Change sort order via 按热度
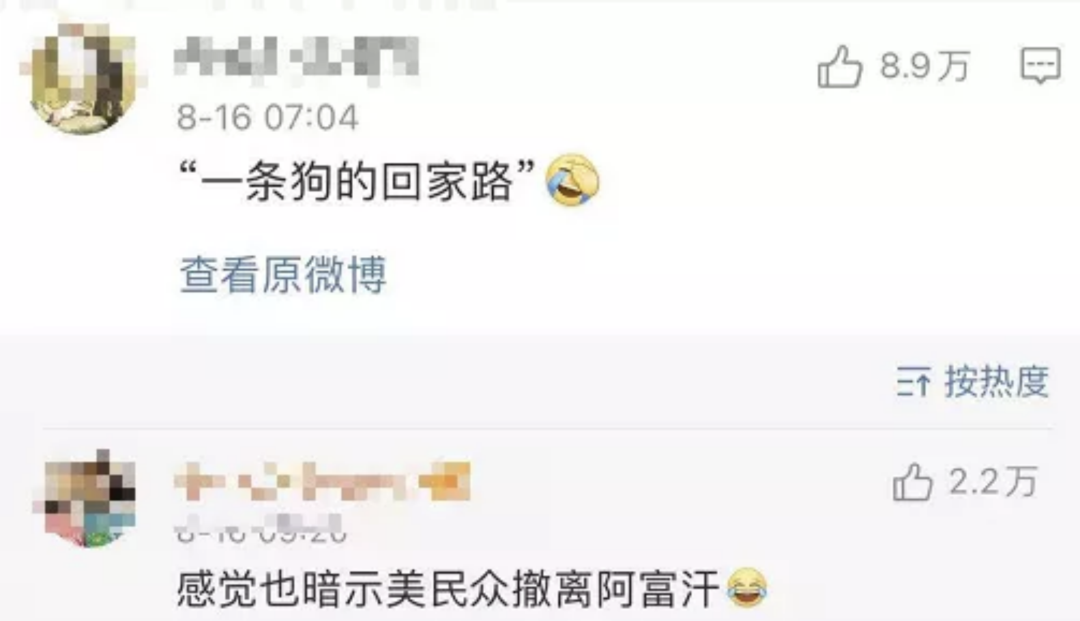The height and width of the screenshot is (621, 1080). [996, 381]
